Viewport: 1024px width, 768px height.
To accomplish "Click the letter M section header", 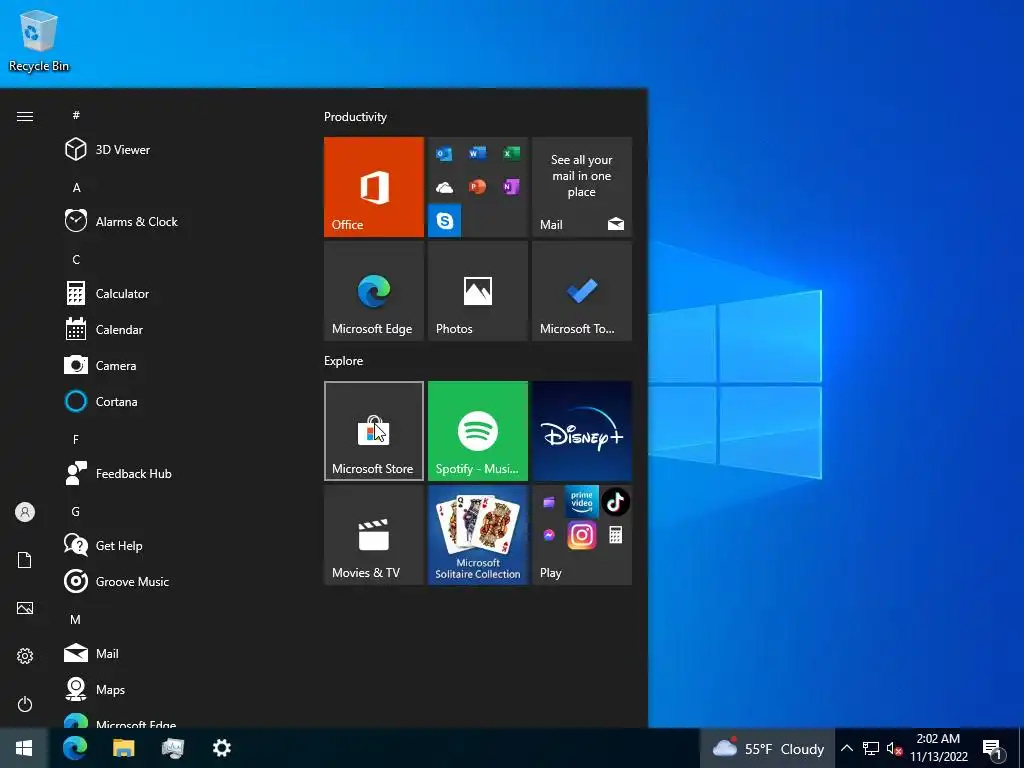I will (76, 619).
